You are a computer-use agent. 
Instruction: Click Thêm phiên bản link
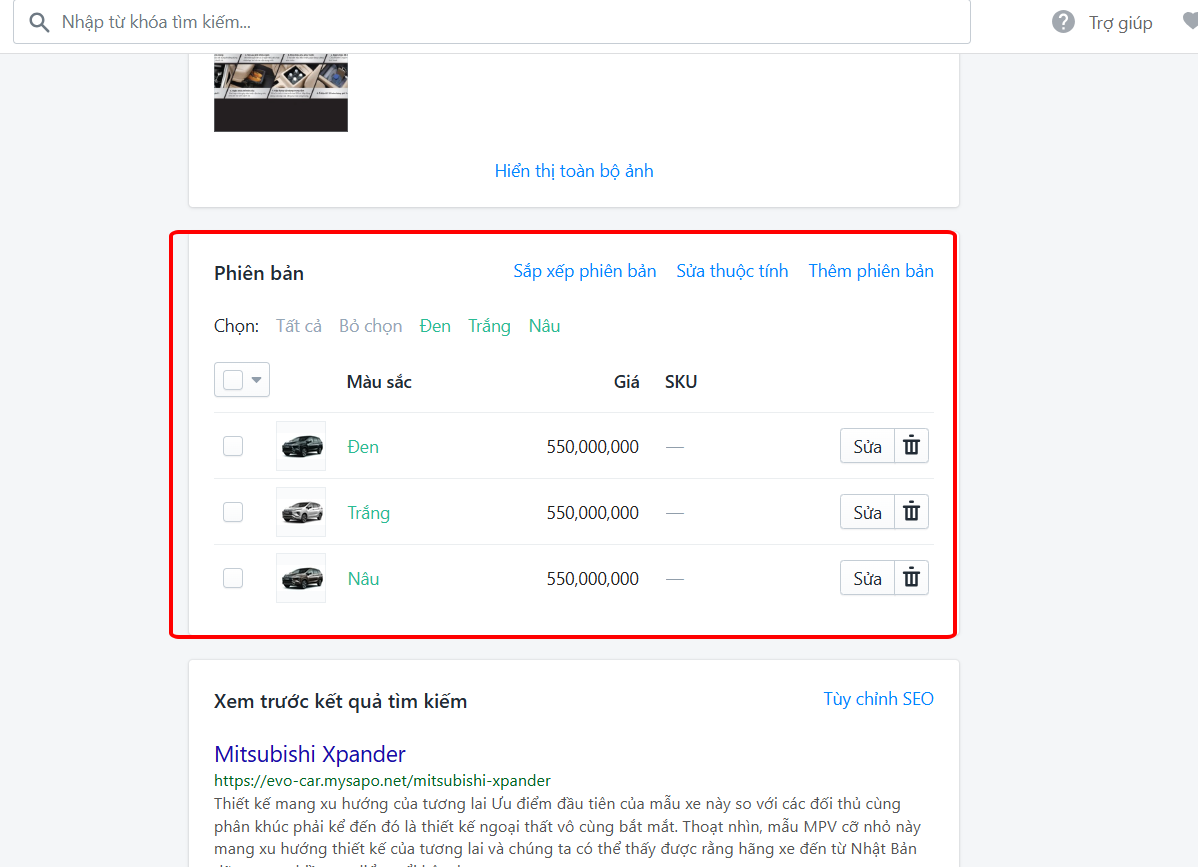pyautogui.click(x=871, y=271)
